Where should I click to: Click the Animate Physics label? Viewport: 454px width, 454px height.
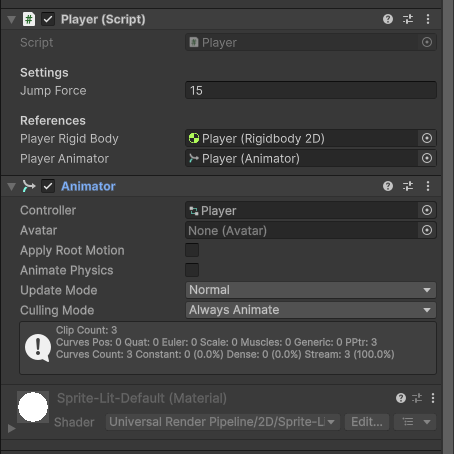(67, 271)
